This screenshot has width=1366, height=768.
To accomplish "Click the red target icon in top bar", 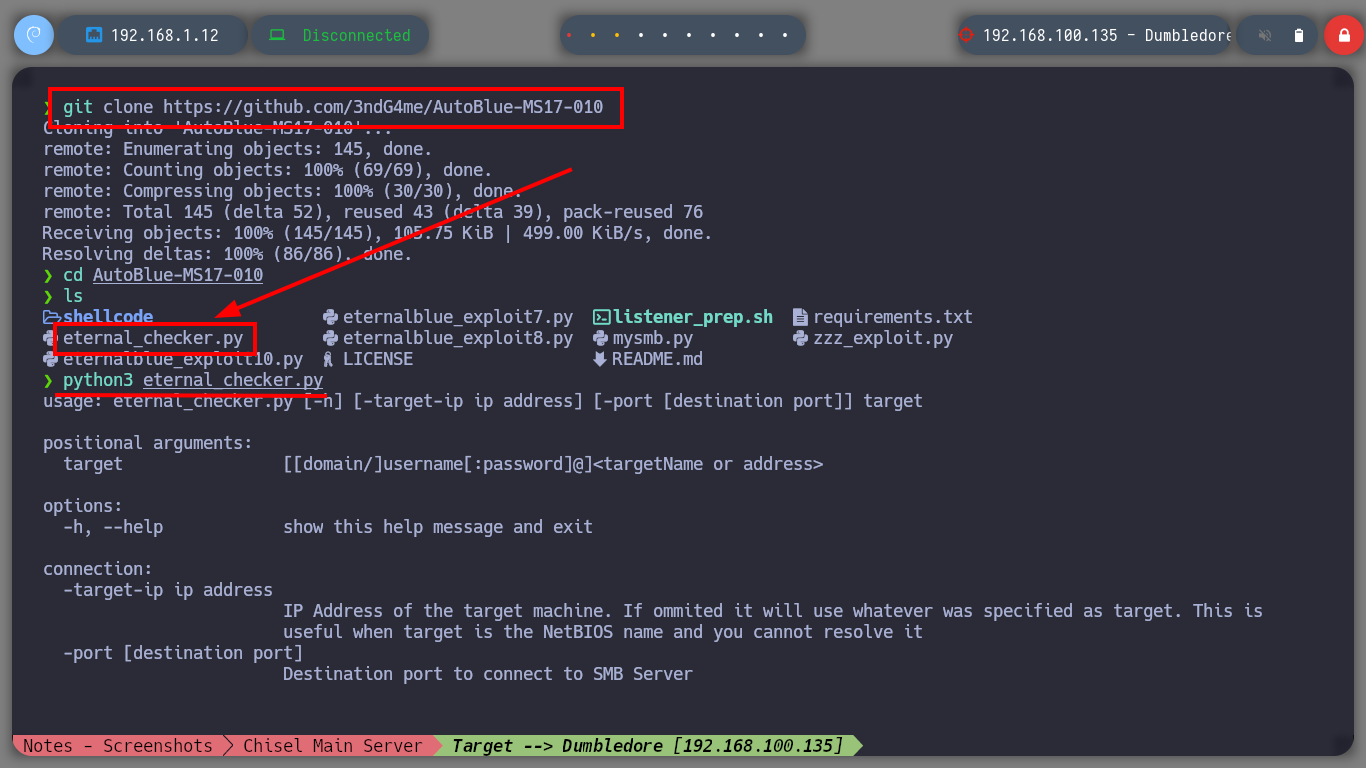I will pos(966,35).
